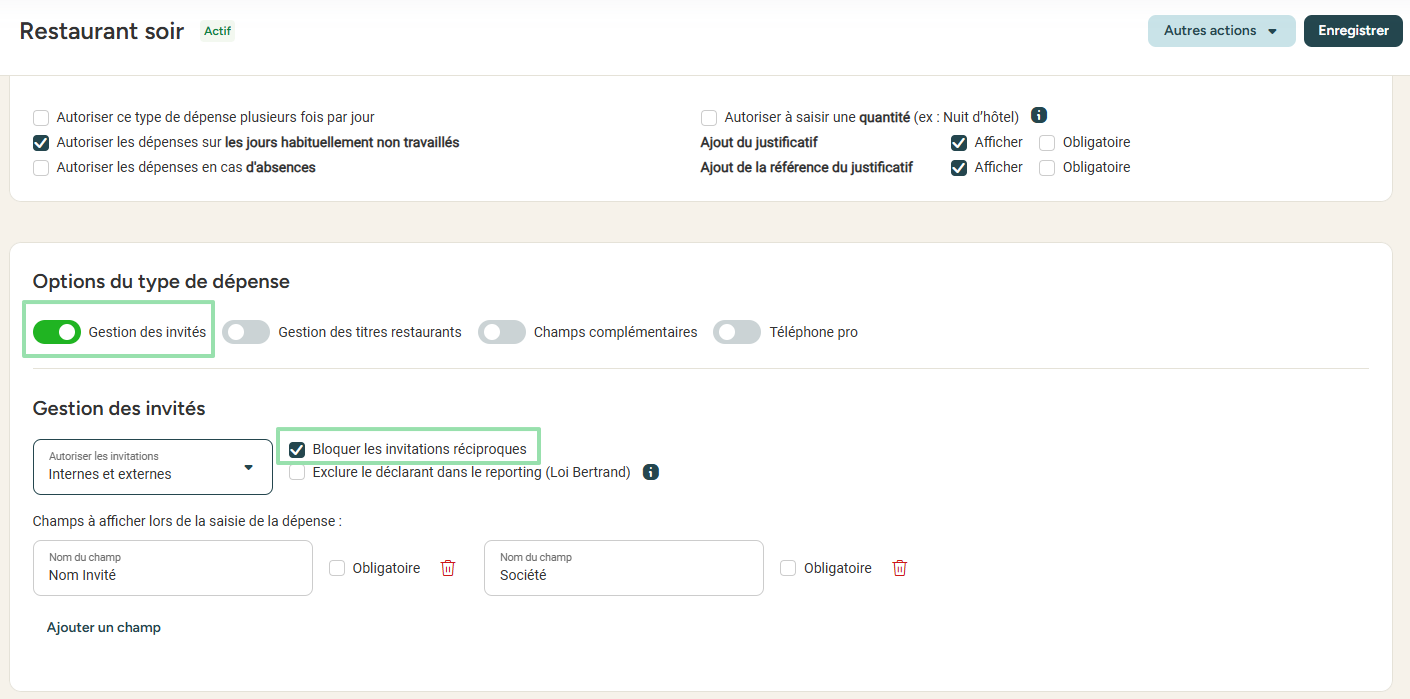Uncheck dépenses sur jours habituellement non travaillés
Viewport: 1410px width, 699px height.
(41, 143)
